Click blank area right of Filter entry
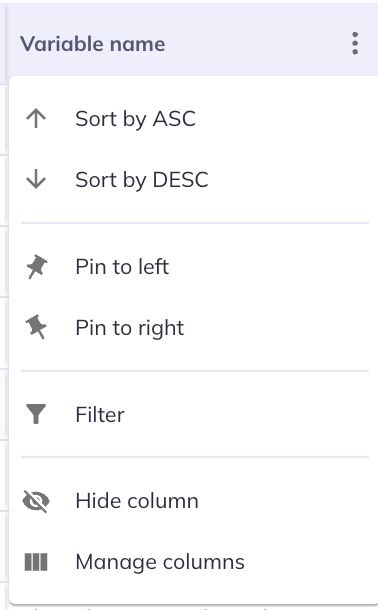Viewport: 378px width, 610px height. coord(249,414)
